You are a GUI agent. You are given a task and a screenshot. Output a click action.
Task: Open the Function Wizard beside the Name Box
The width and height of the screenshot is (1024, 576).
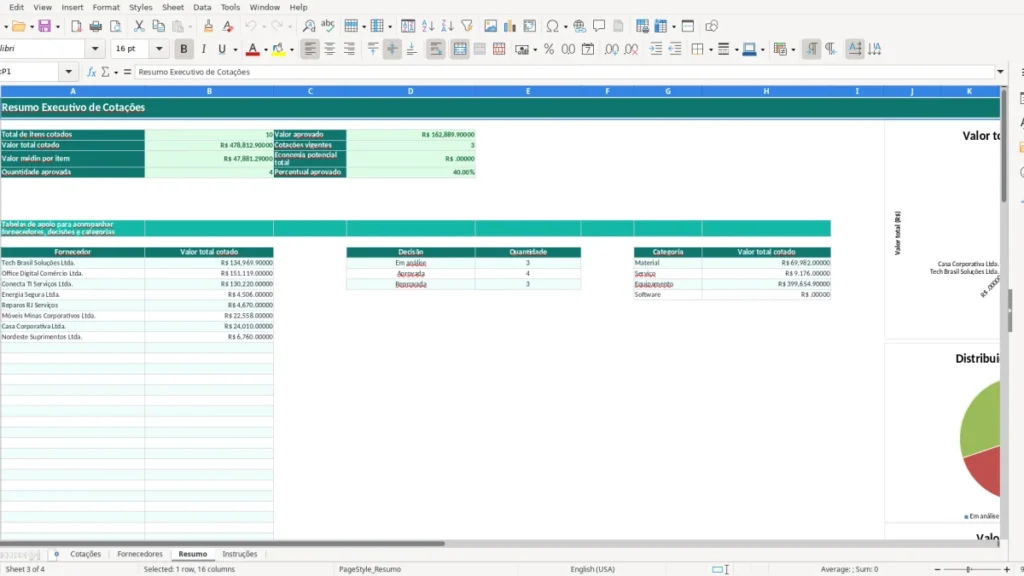(91, 72)
